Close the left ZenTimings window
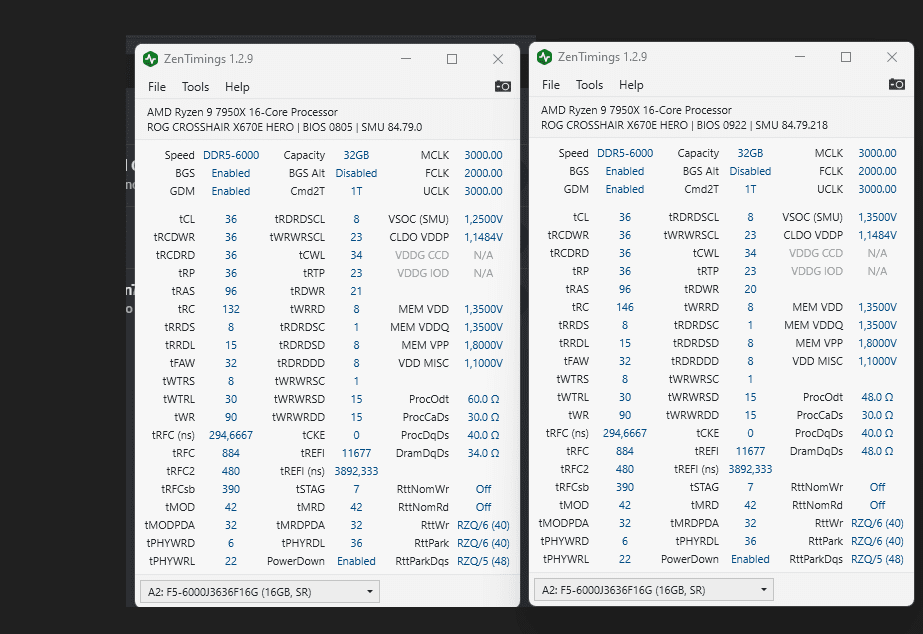Image resolution: width=923 pixels, height=634 pixels. [x=498, y=59]
